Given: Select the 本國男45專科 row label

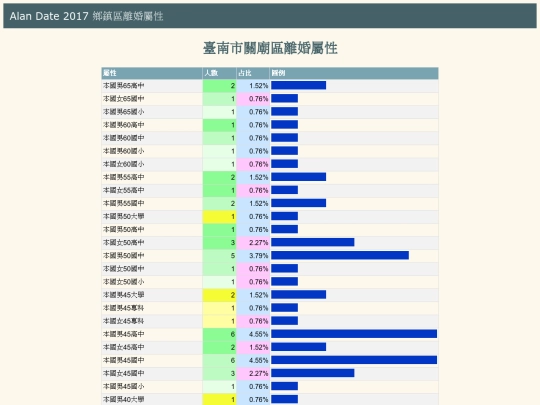Looking at the screenshot, I should click(x=124, y=308).
